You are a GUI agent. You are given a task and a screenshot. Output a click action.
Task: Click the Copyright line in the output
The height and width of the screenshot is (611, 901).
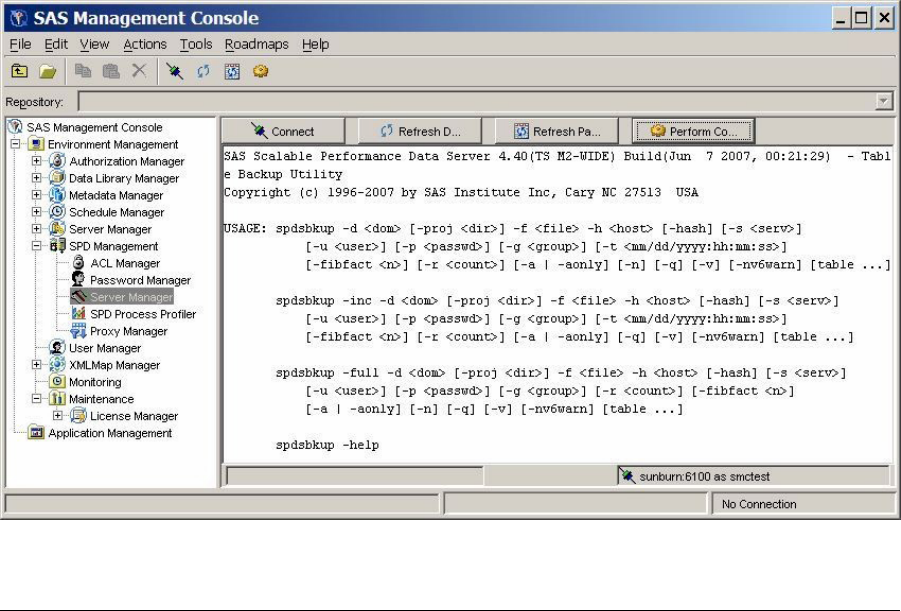point(461,192)
